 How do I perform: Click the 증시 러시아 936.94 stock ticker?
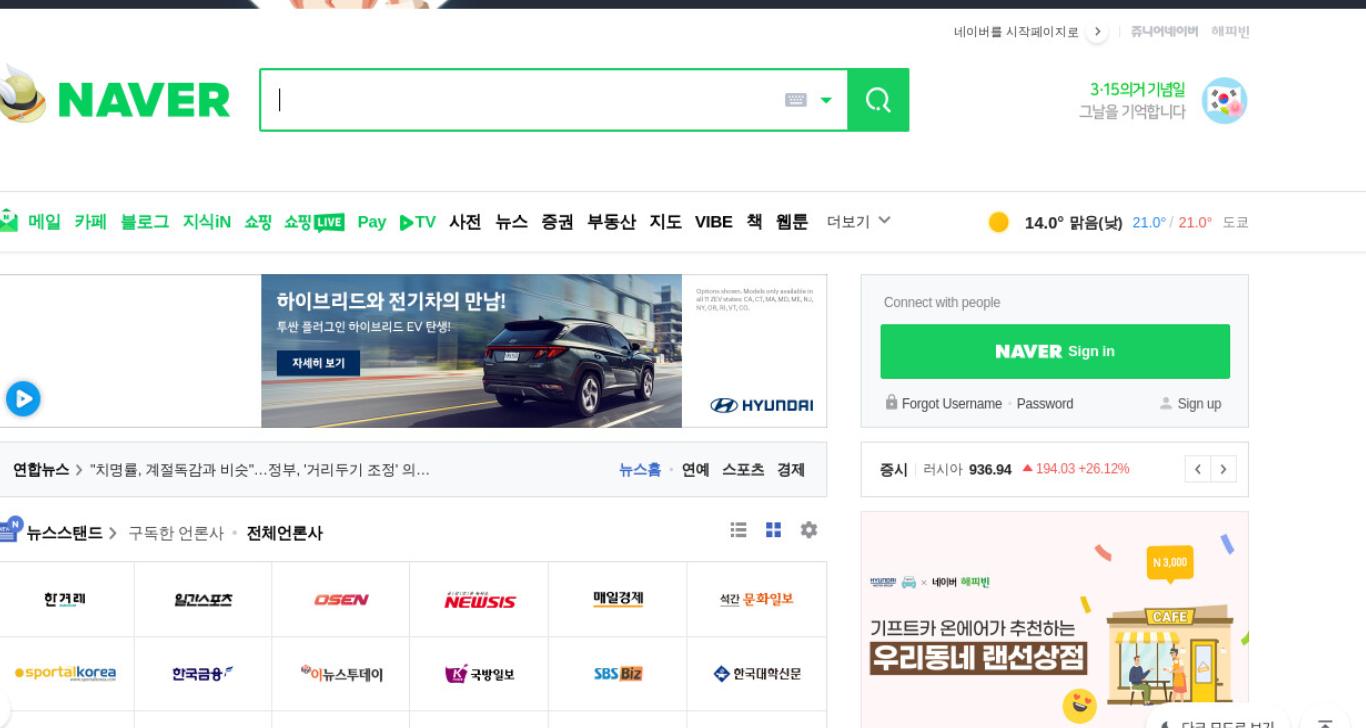[1005, 469]
